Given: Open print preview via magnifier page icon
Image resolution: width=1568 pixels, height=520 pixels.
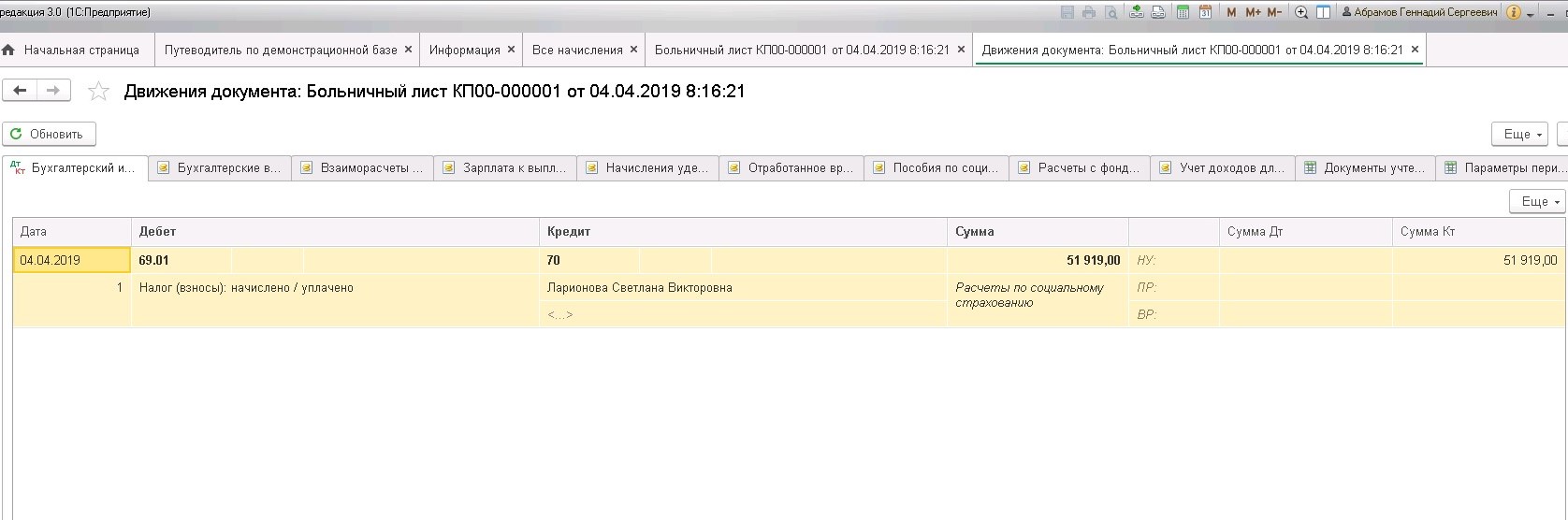Looking at the screenshot, I should coord(1111,12).
